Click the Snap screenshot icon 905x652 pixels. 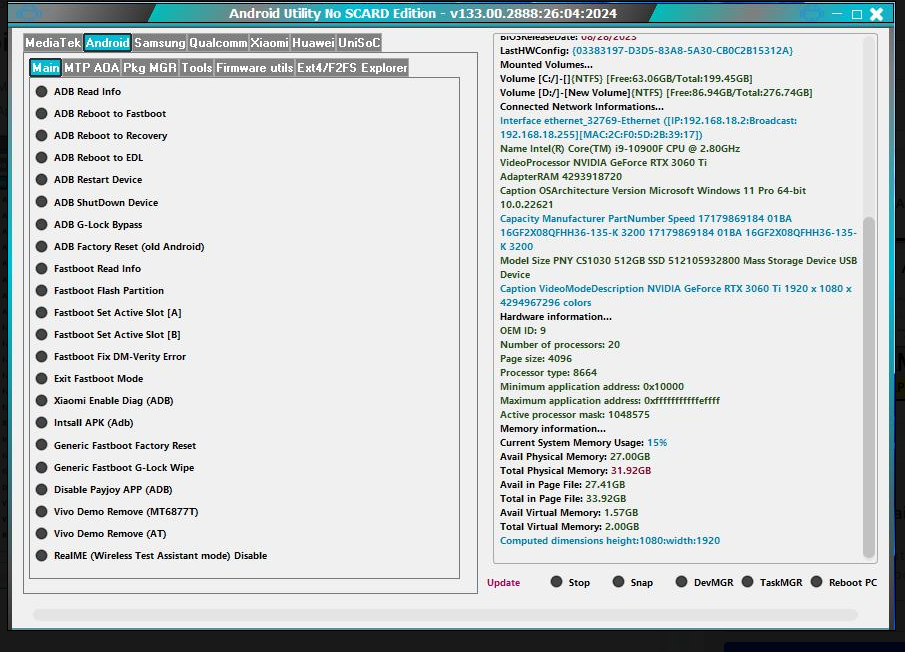(x=619, y=582)
